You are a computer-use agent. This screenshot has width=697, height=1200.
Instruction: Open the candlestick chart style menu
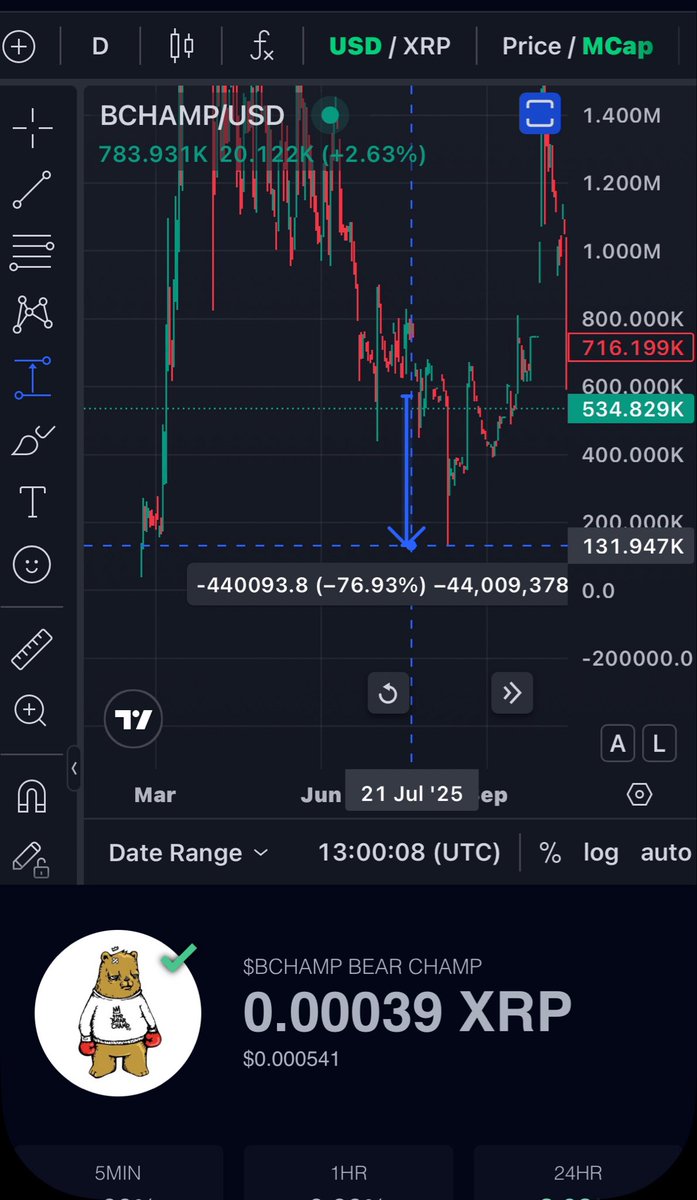(182, 46)
